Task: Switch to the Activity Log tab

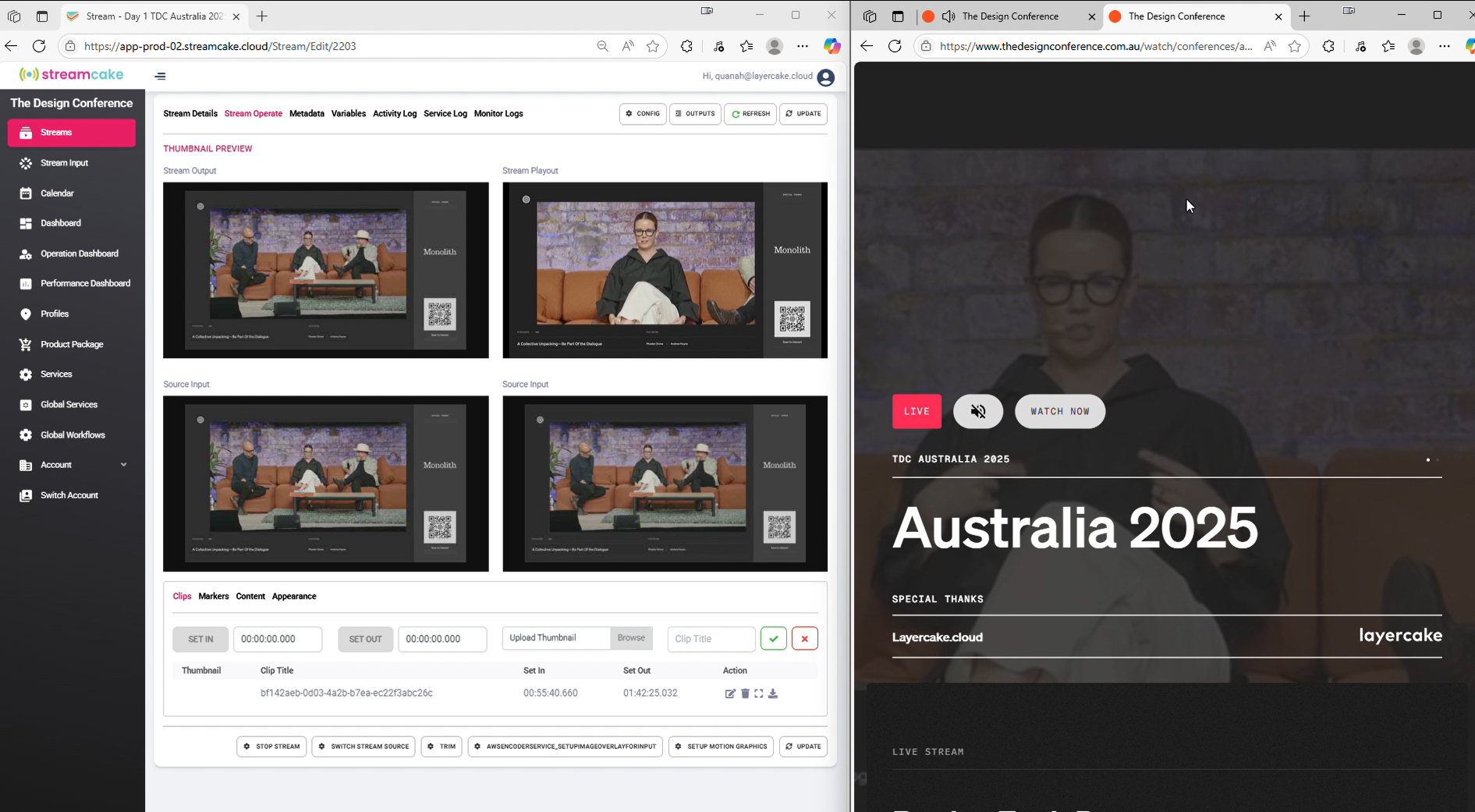Action: pos(394,114)
